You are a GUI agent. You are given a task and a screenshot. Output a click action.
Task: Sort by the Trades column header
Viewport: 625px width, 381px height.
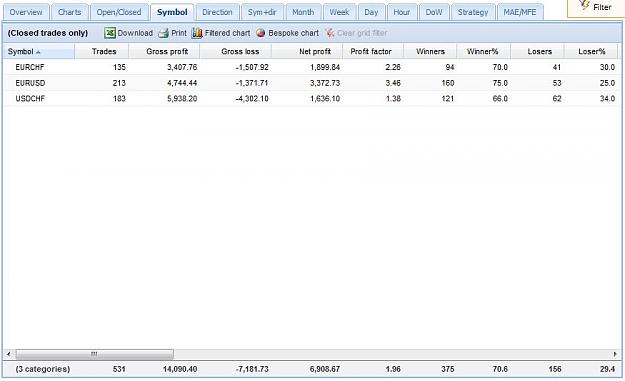point(102,51)
